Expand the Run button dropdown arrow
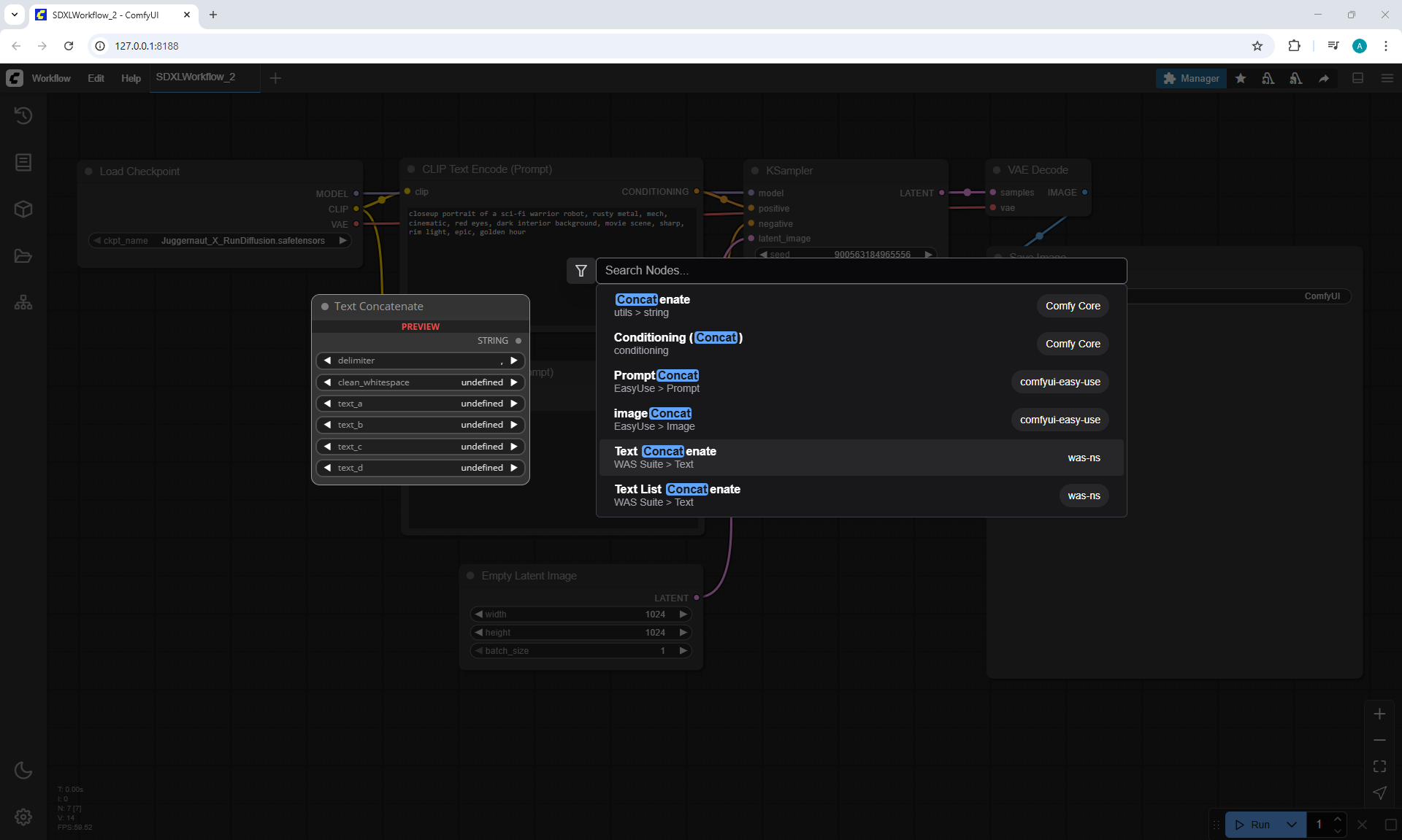This screenshot has height=840, width=1402. (1292, 825)
